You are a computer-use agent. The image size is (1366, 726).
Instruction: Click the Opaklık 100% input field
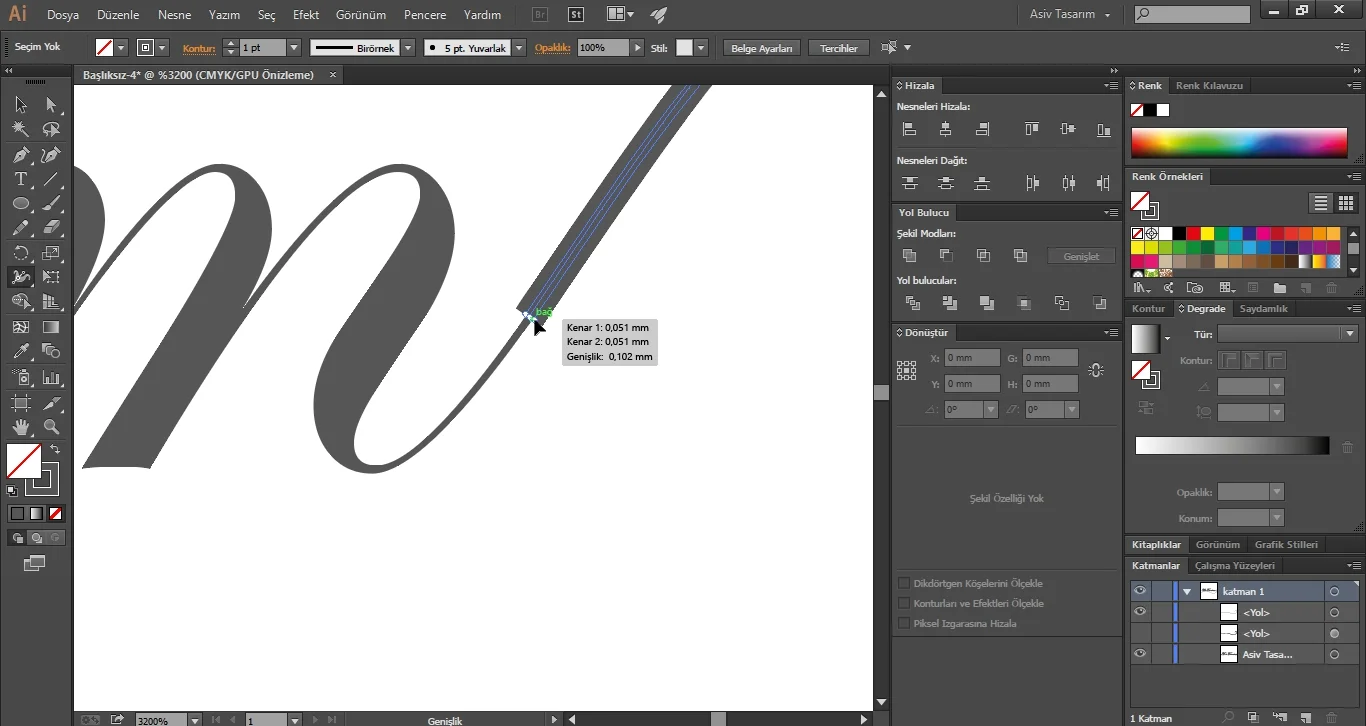click(603, 48)
